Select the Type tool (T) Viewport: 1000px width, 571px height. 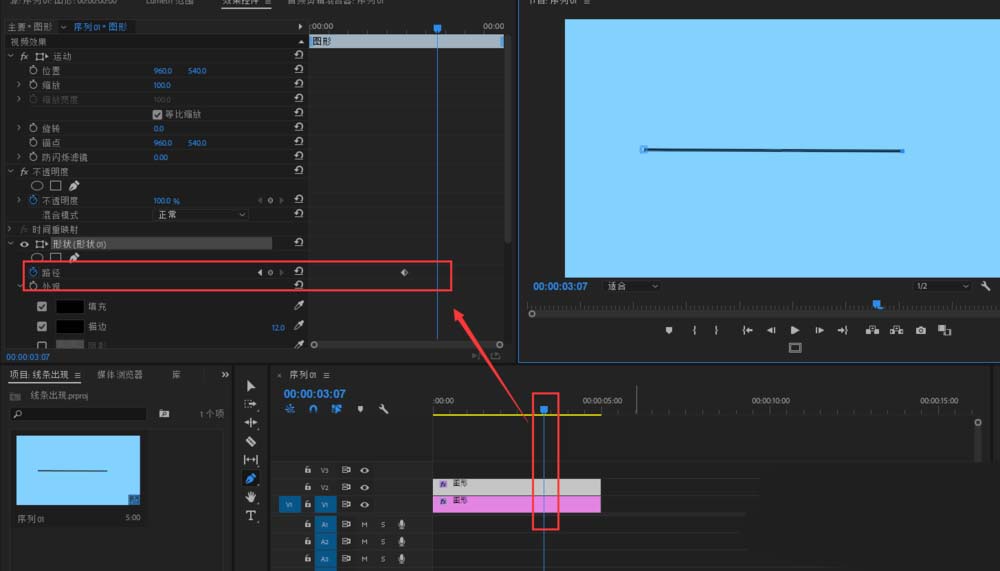251,515
